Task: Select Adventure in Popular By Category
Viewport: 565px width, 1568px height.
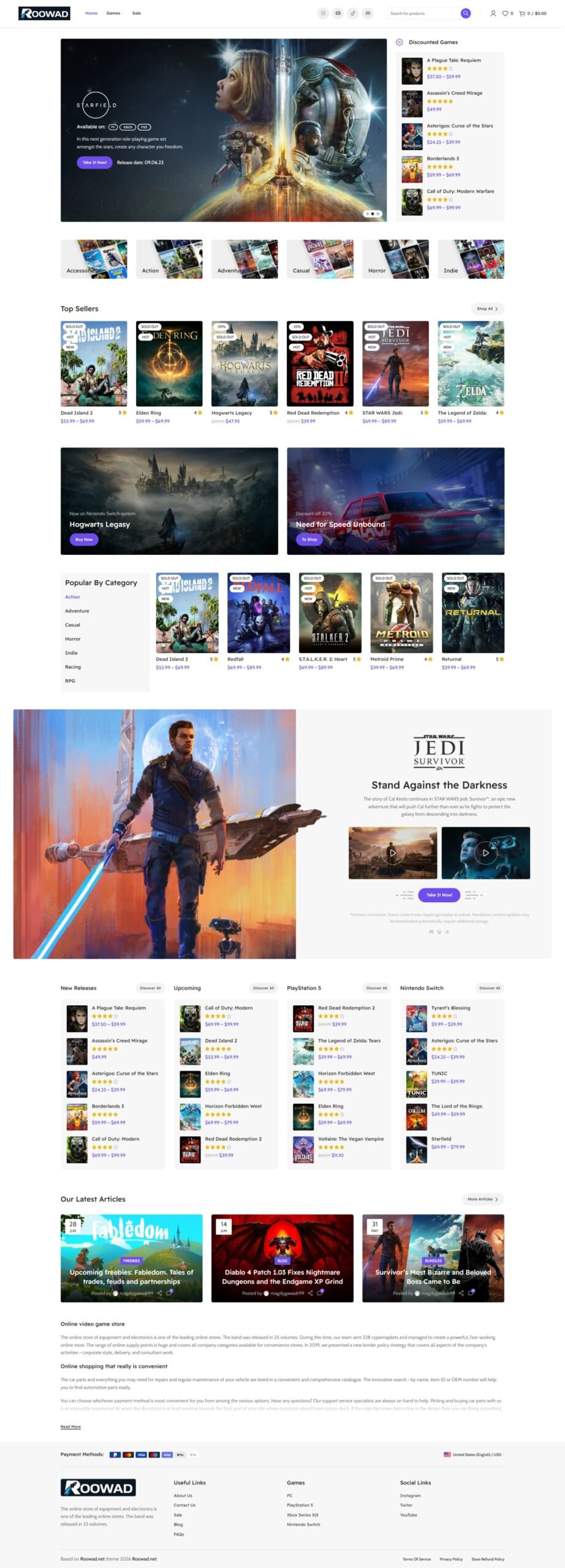Action: [x=77, y=611]
